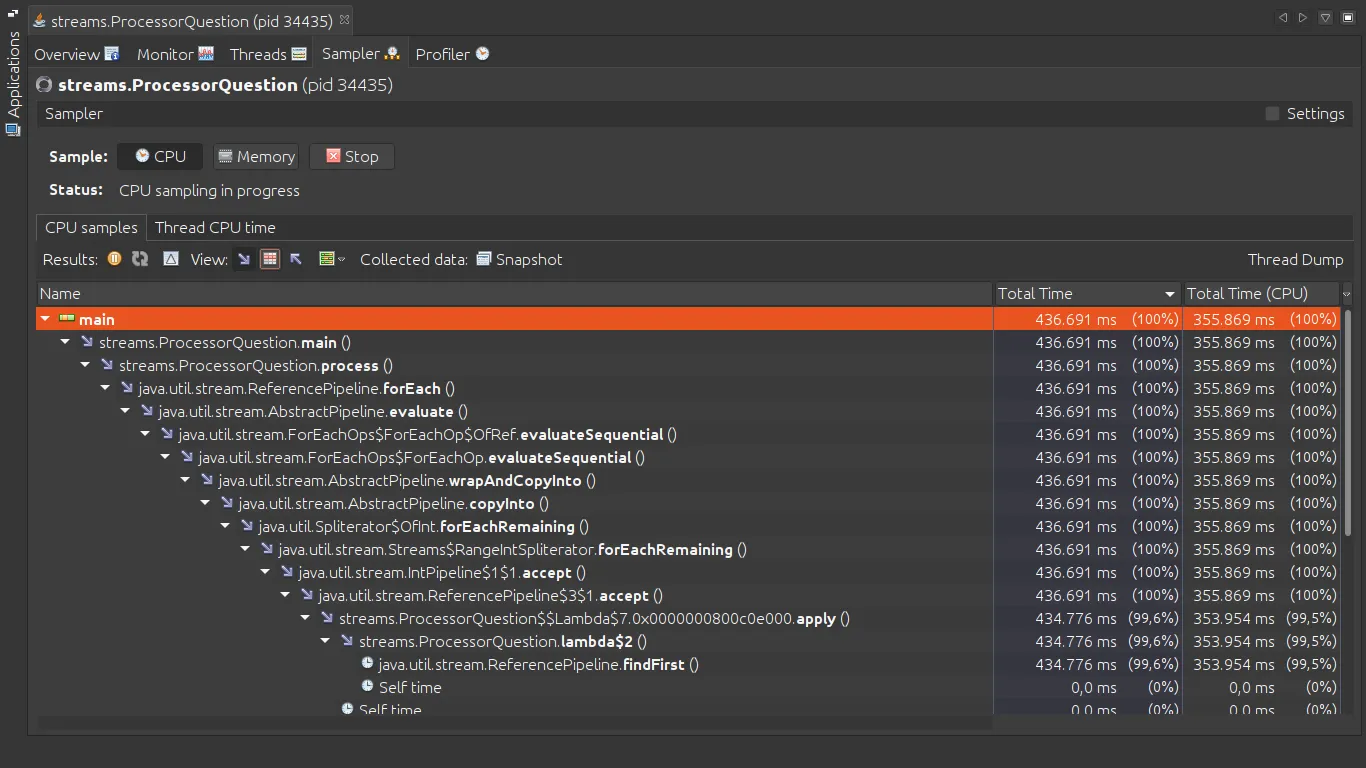Select the CPU samples subtab
Image resolution: width=1366 pixels, height=768 pixels.
(91, 227)
